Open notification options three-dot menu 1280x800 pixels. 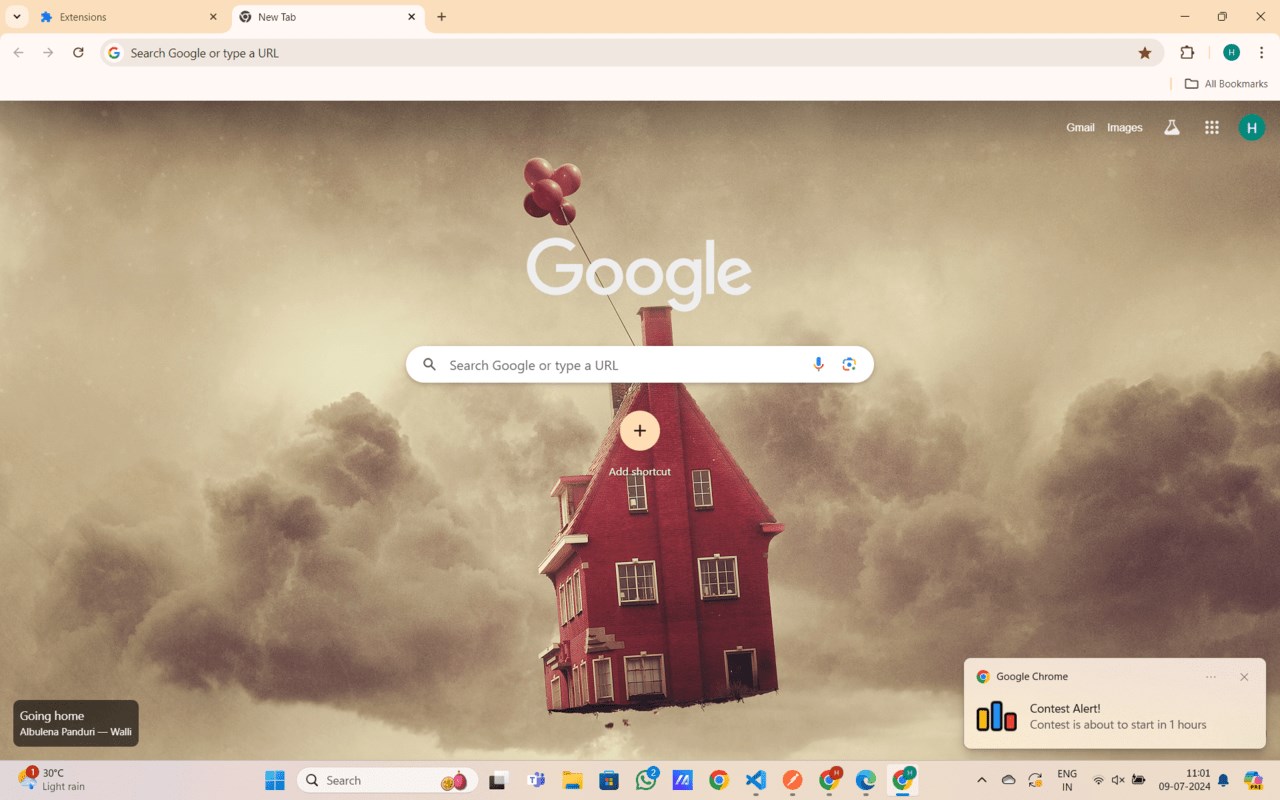click(x=1211, y=677)
